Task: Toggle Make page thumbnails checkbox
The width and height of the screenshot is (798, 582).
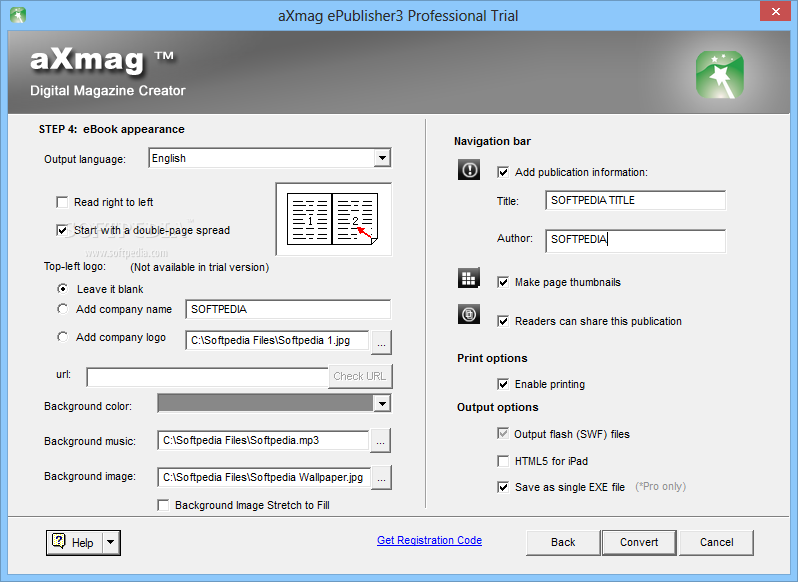Action: 503,282
